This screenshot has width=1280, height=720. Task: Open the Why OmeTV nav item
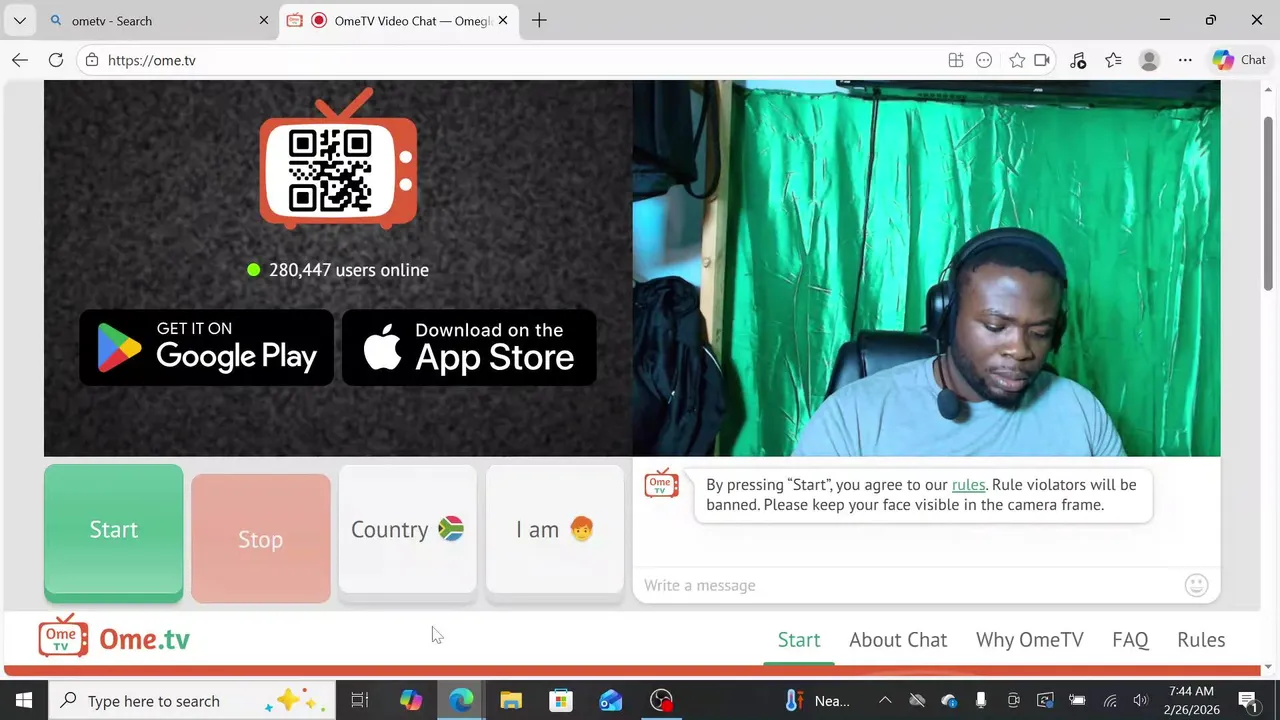pyautogui.click(x=1030, y=640)
